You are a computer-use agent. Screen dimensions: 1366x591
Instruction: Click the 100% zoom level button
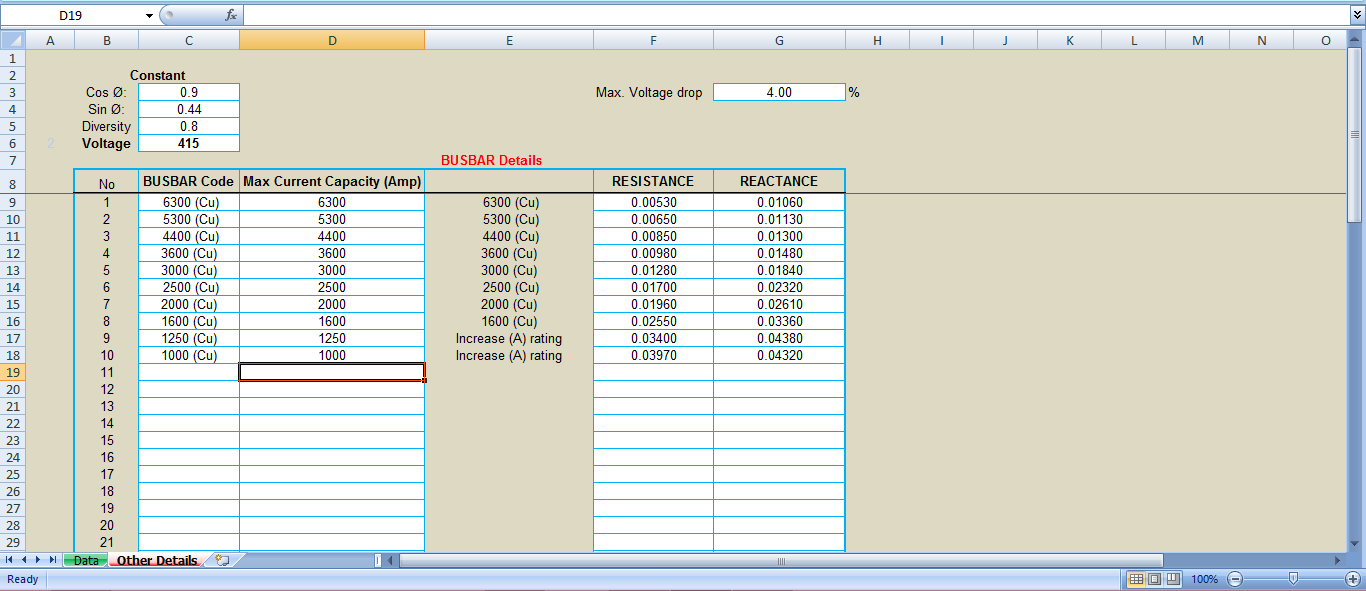point(1204,579)
